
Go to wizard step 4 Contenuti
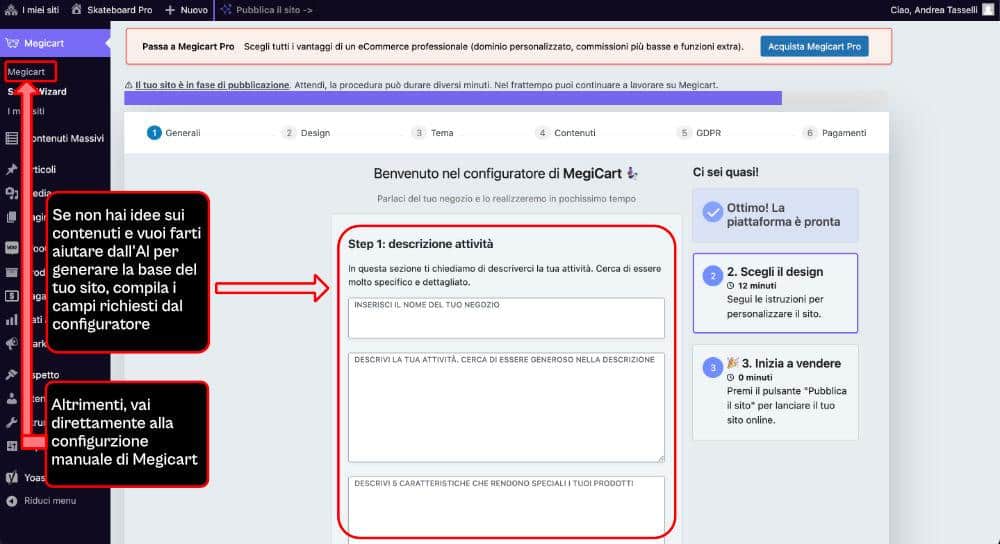coord(565,133)
